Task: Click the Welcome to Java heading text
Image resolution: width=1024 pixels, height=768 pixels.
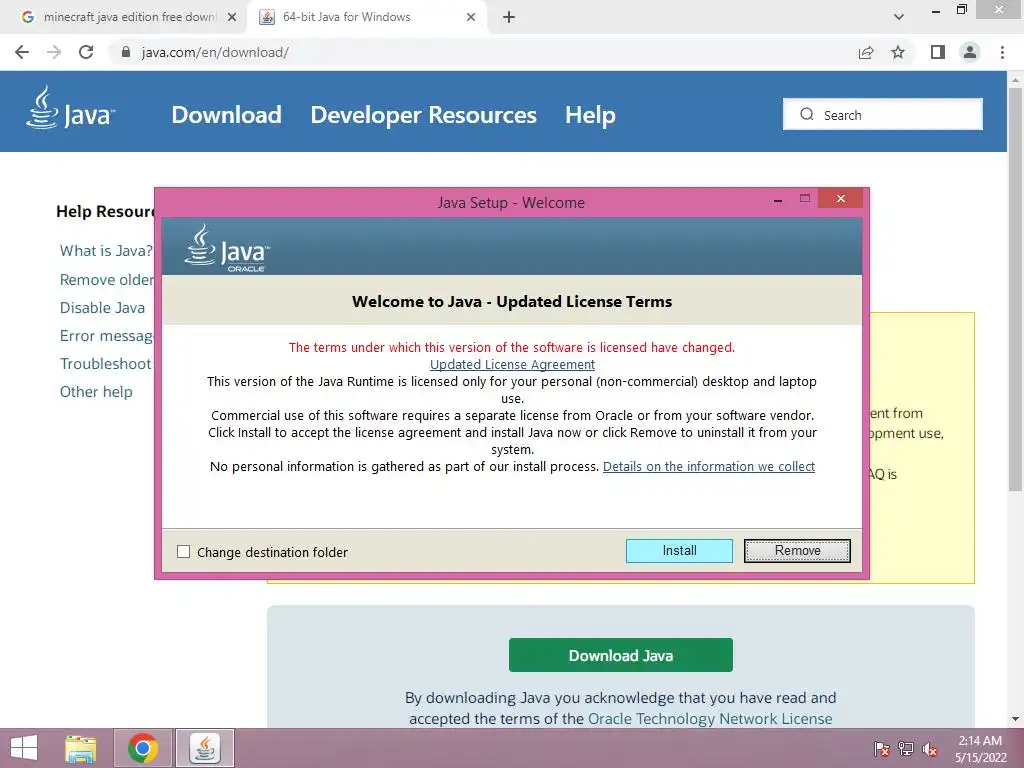Action: [x=512, y=301]
